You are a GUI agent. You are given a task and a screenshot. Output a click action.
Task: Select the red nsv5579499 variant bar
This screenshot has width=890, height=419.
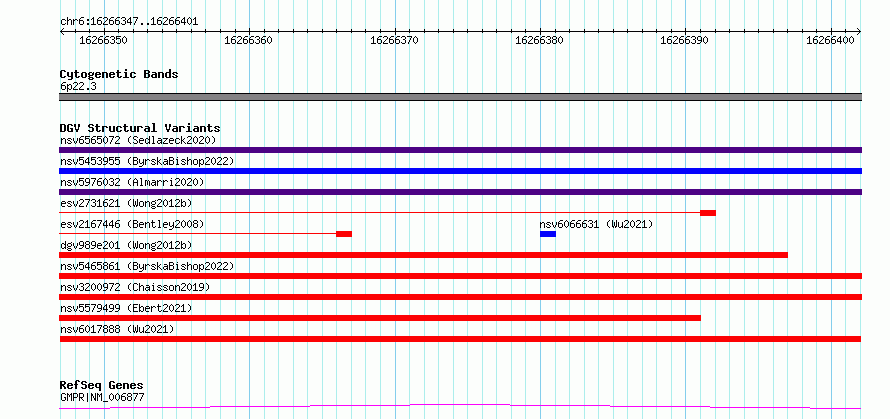point(380,318)
